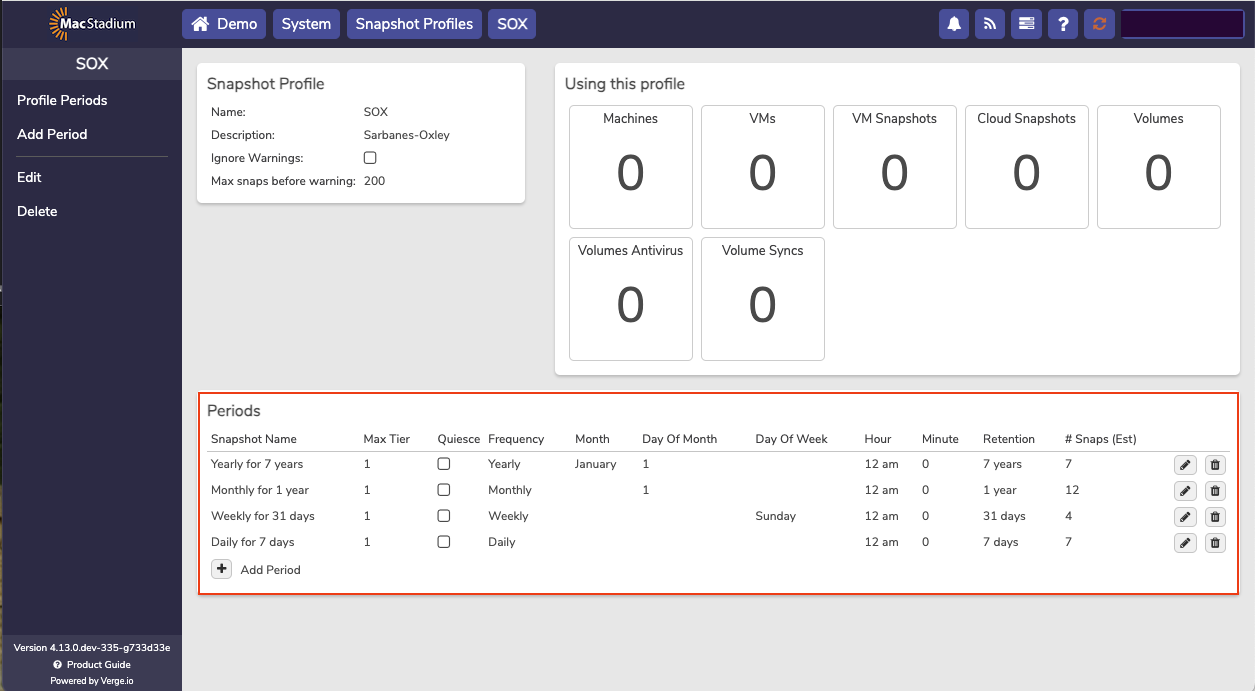Click the plus icon to add a period

[x=221, y=568]
